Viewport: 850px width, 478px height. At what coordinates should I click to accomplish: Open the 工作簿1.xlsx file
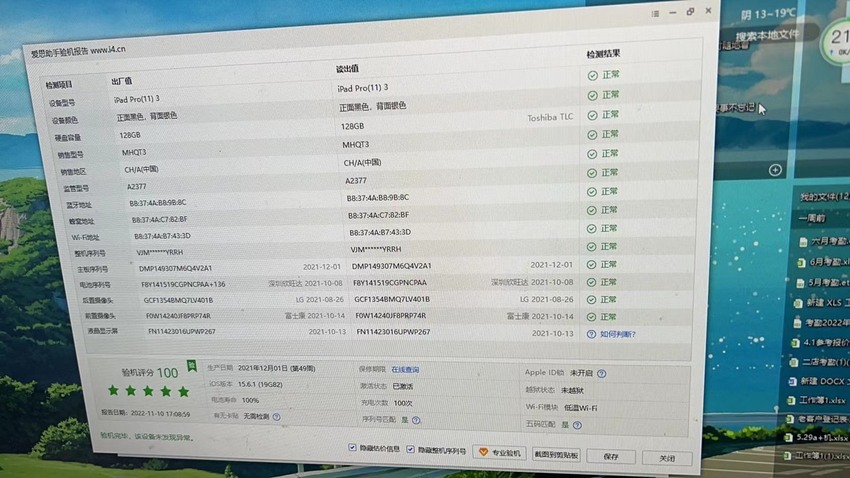coord(816,400)
